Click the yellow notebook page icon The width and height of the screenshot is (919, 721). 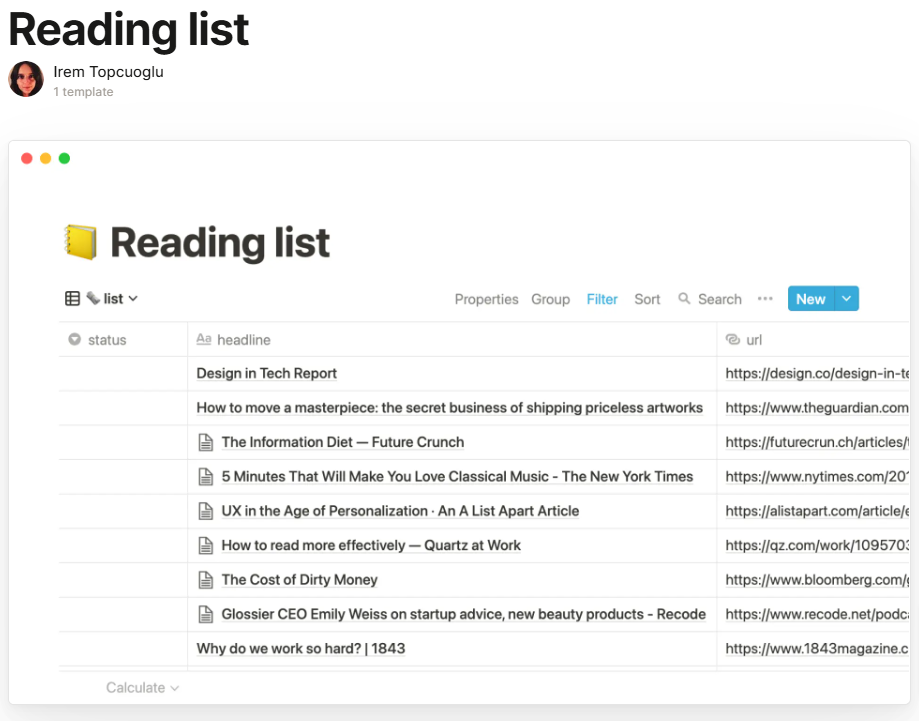pyautogui.click(x=80, y=242)
